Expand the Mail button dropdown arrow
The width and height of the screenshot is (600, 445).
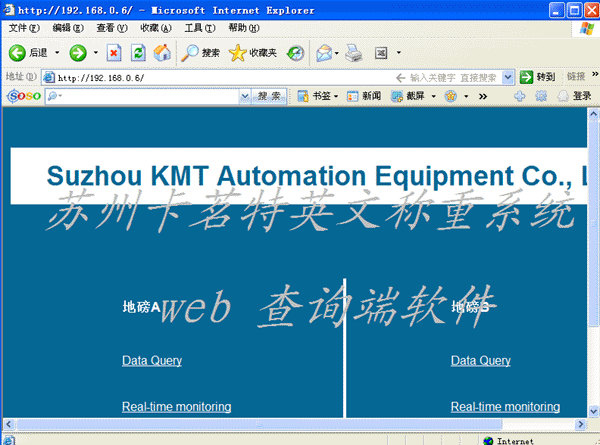click(x=337, y=53)
